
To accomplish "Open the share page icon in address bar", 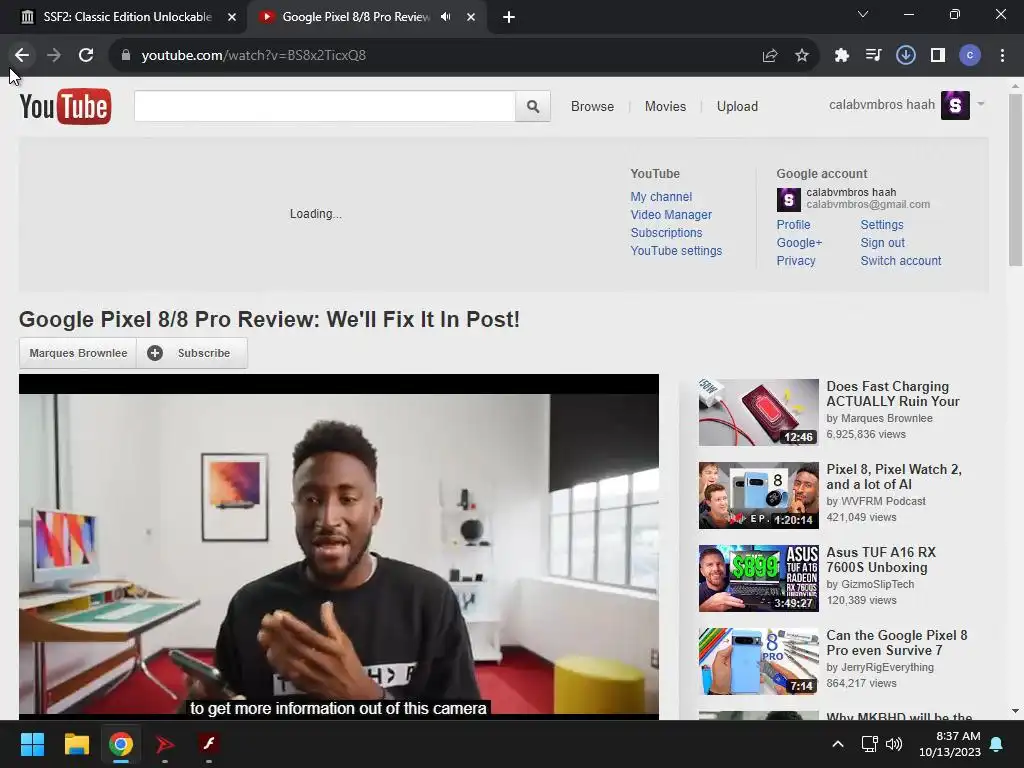I will pyautogui.click(x=770, y=56).
